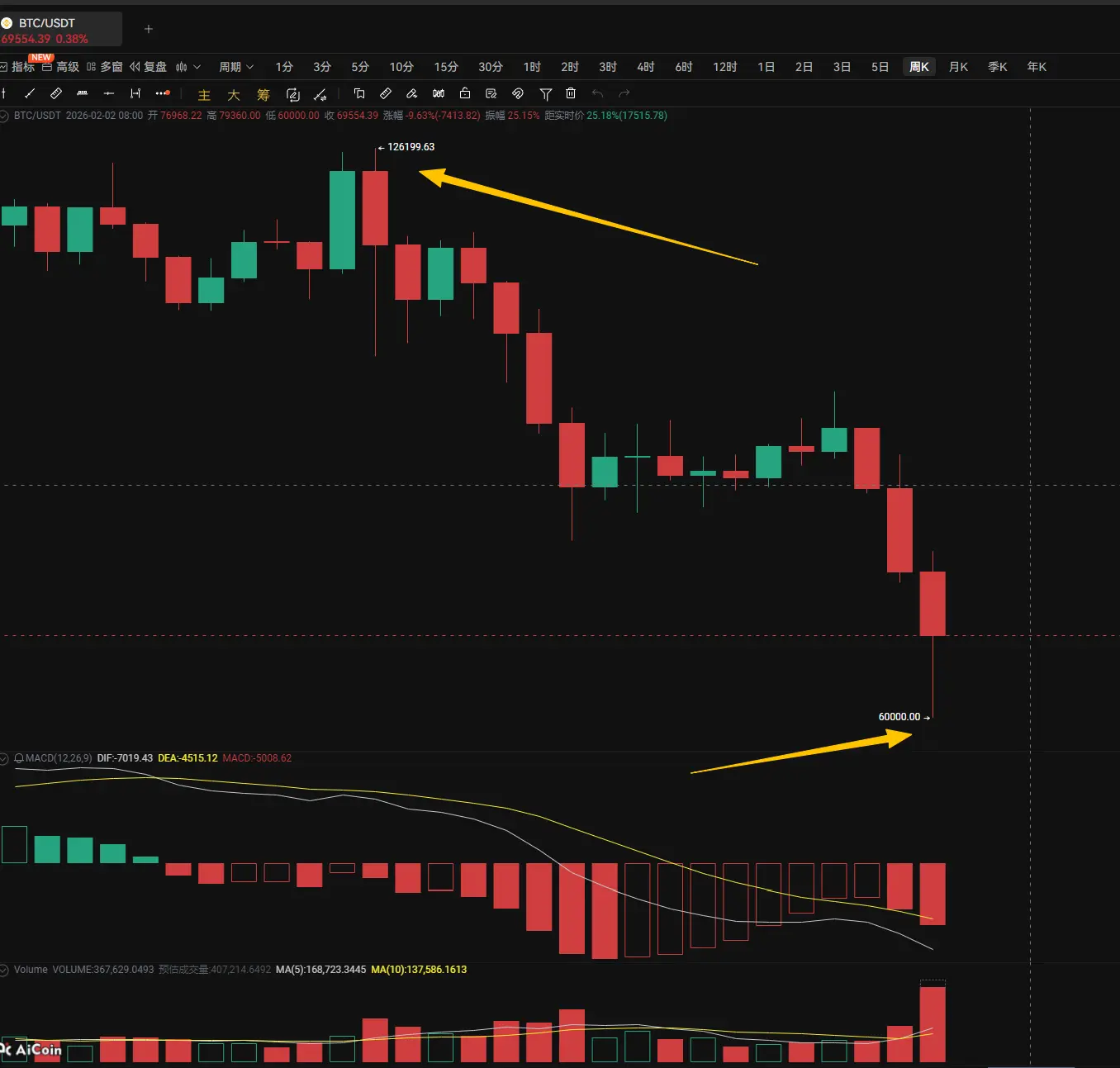Open the 高级 advanced menu
The height and width of the screenshot is (1068, 1120).
(61, 67)
